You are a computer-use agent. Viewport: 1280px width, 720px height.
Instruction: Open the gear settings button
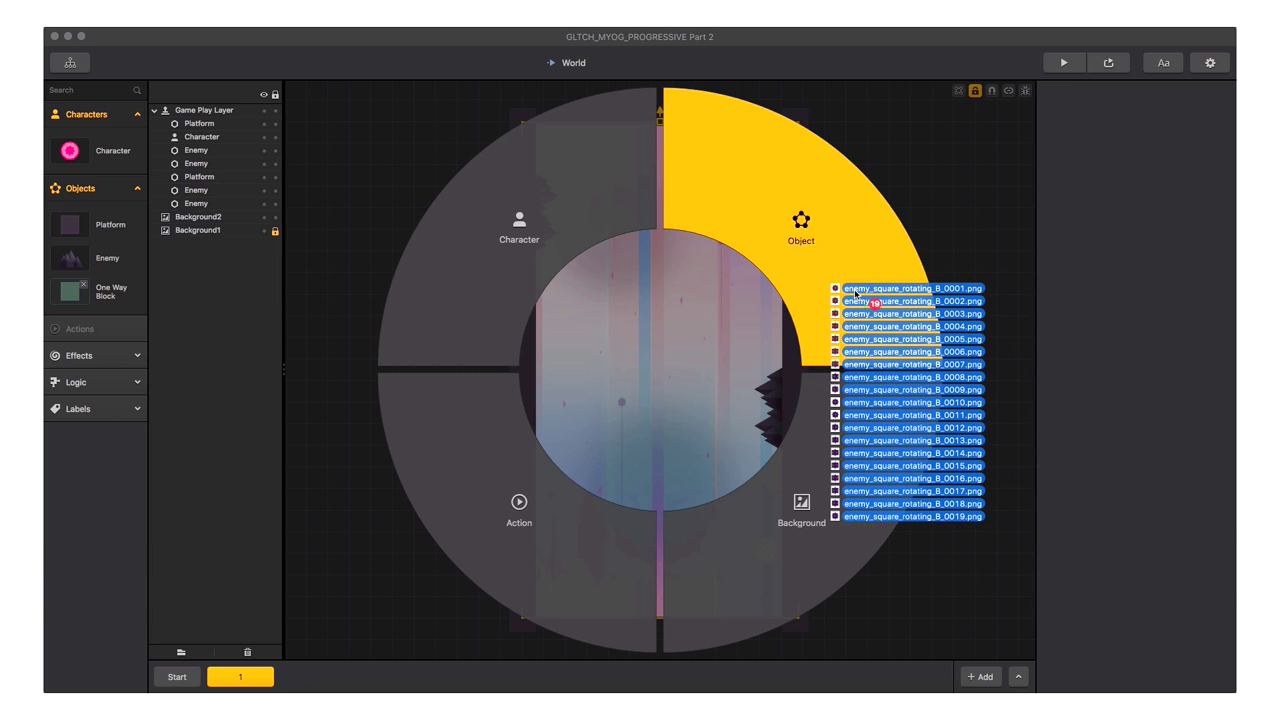1210,63
